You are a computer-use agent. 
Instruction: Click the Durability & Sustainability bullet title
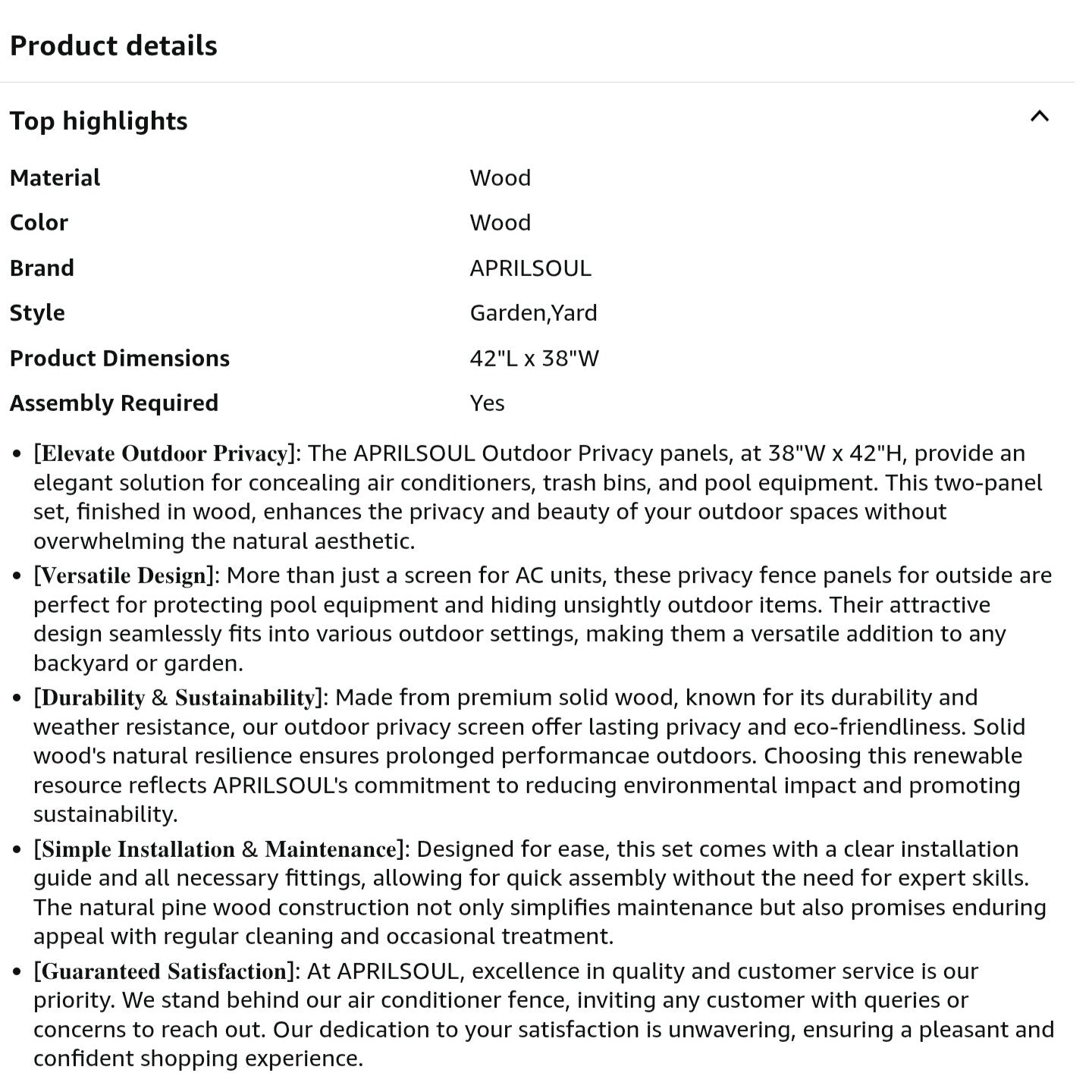click(178, 698)
